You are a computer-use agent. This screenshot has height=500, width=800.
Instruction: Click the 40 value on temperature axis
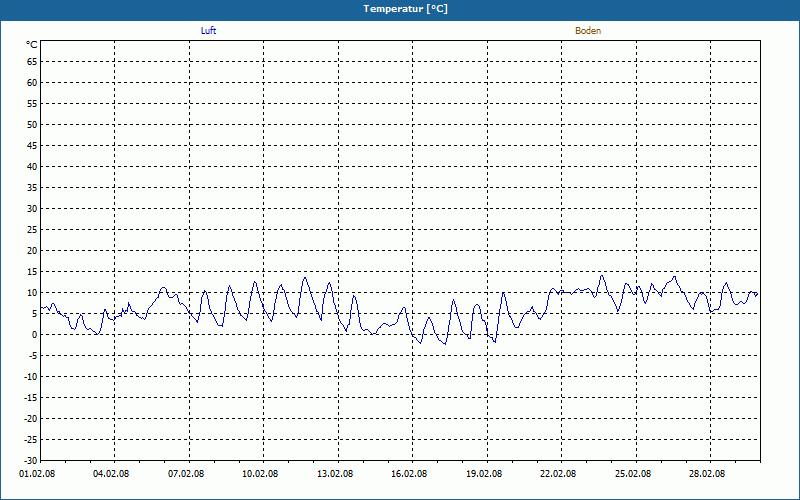click(x=32, y=166)
